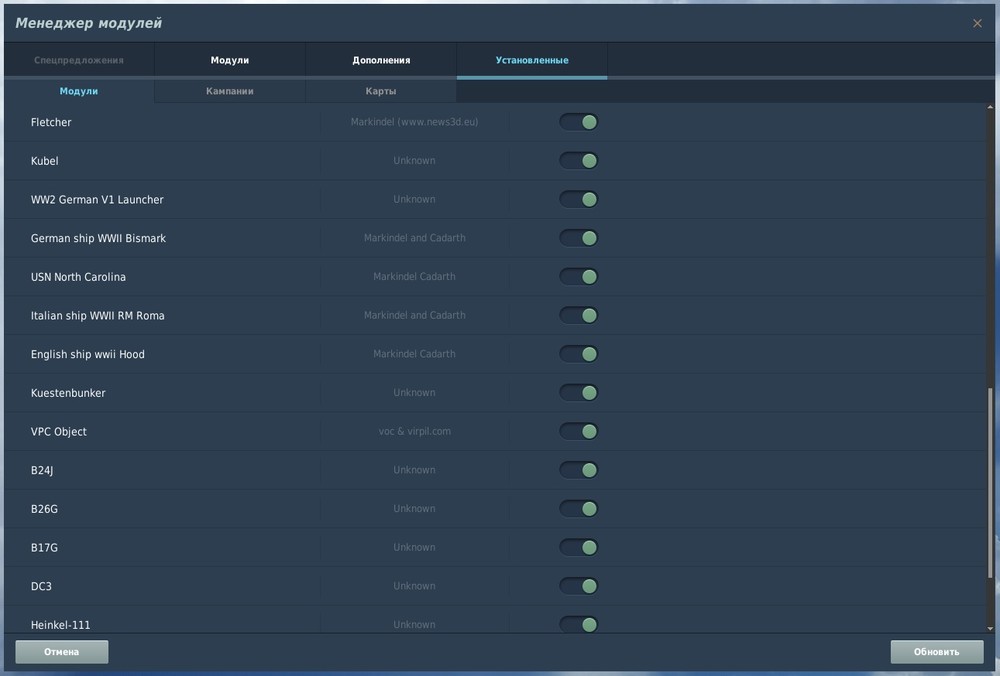Select the Модули sub-tab
The width and height of the screenshot is (1000, 676).
(79, 91)
